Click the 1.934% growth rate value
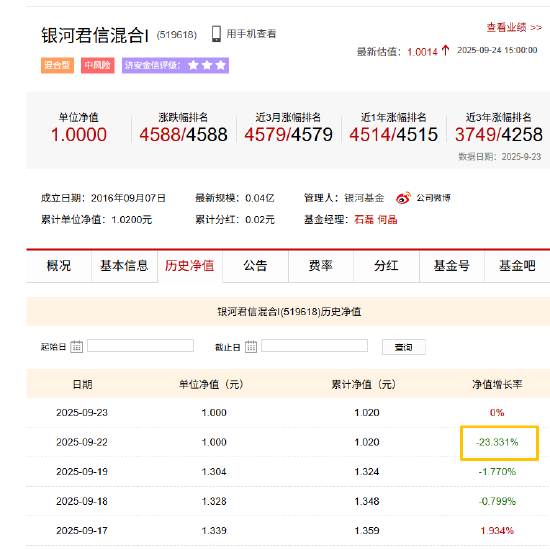Image resolution: width=550 pixels, height=550 pixels. 497,531
